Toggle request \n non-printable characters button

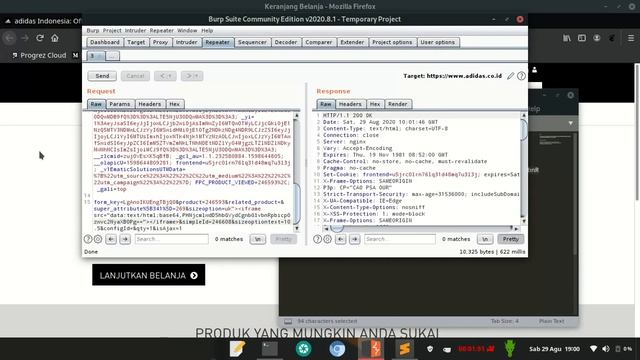pos(258,239)
